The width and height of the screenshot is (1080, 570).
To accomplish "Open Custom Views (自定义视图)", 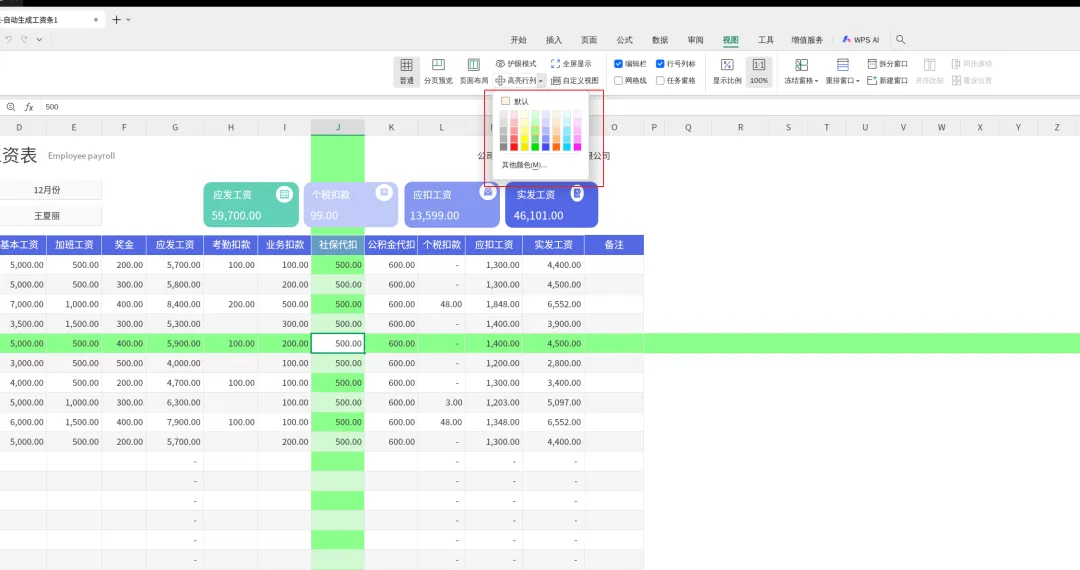I will (575, 81).
